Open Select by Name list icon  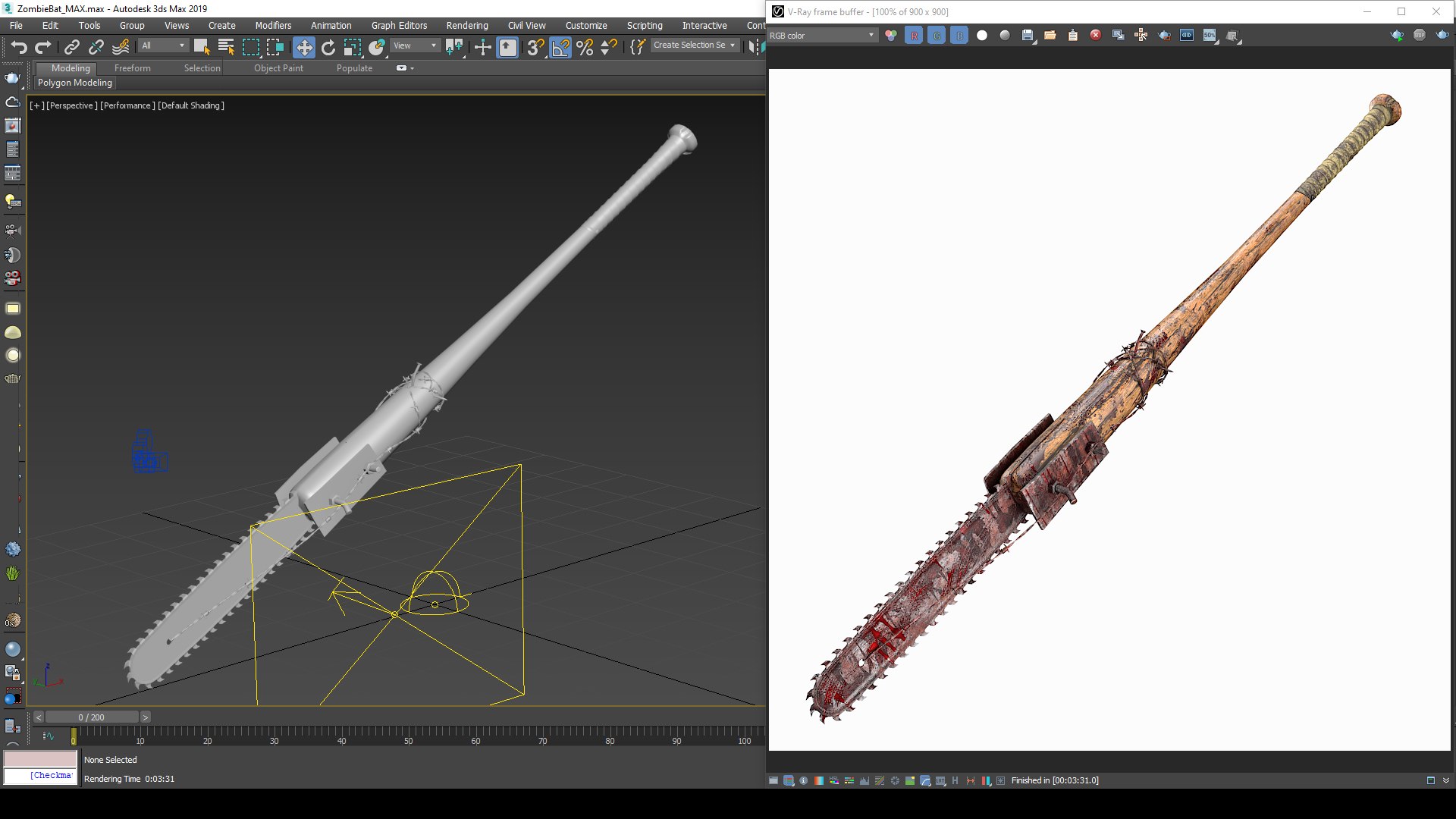coord(226,47)
